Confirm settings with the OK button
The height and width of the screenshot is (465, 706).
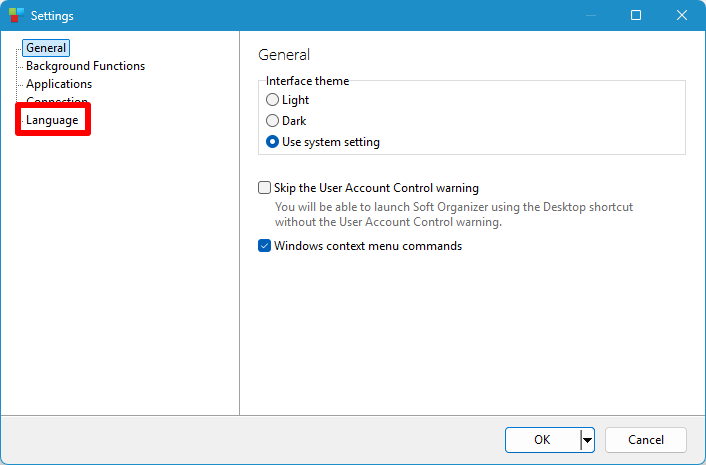click(542, 440)
